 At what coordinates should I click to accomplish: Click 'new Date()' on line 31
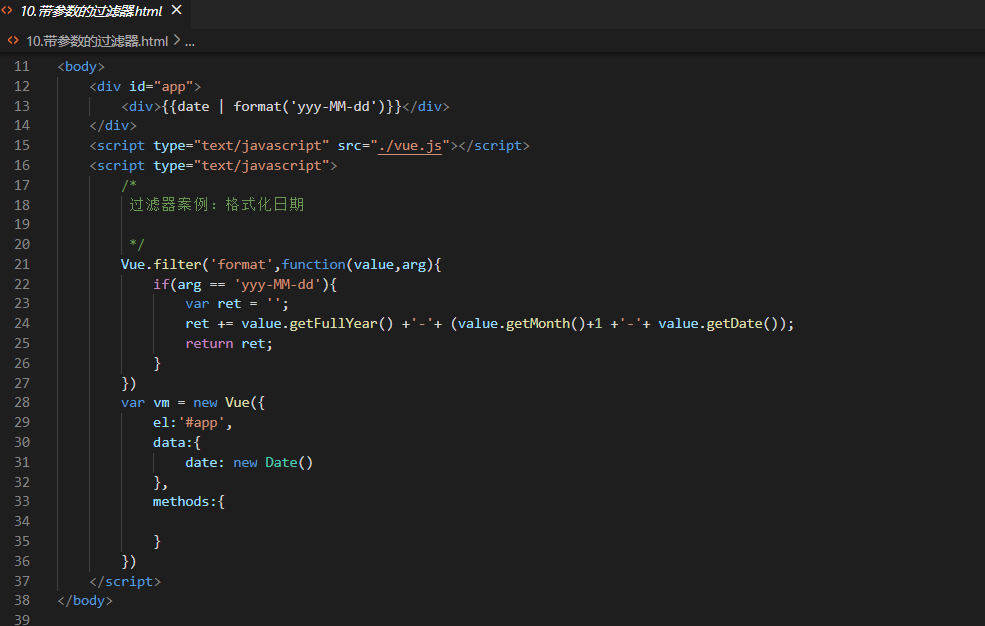click(x=273, y=463)
